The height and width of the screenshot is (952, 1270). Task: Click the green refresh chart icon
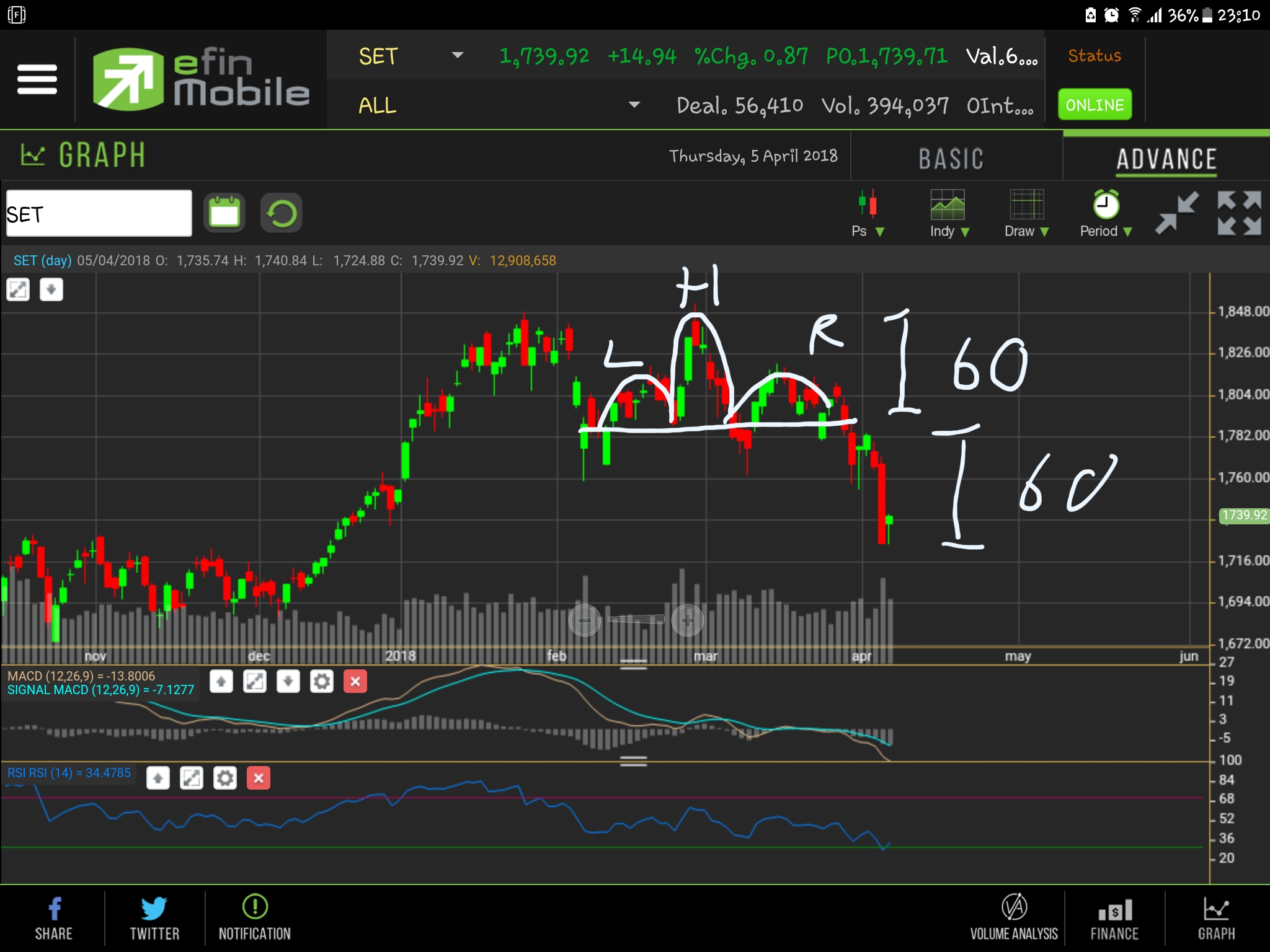[x=282, y=214]
